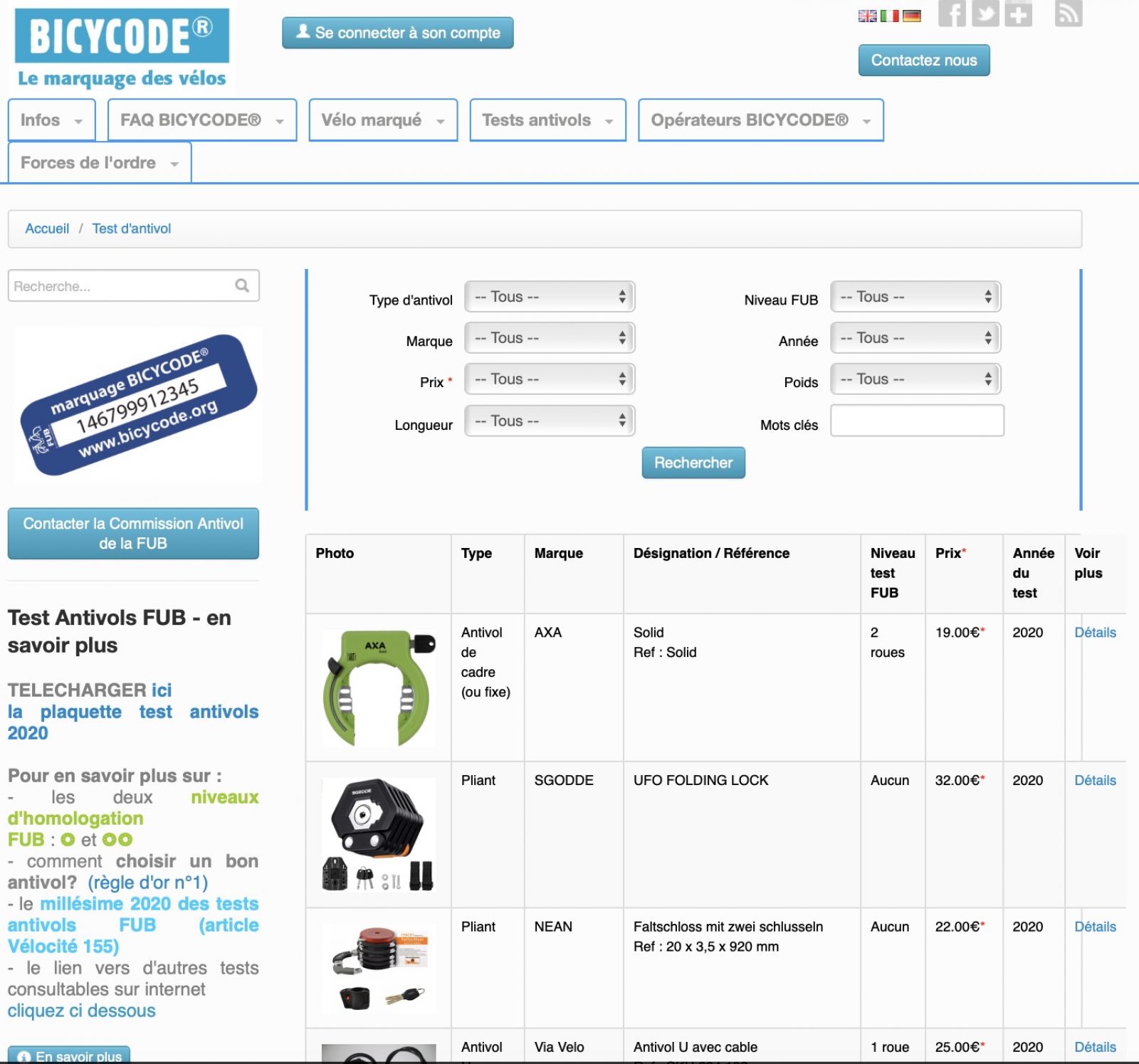Click the Rechercher button

pyautogui.click(x=693, y=463)
